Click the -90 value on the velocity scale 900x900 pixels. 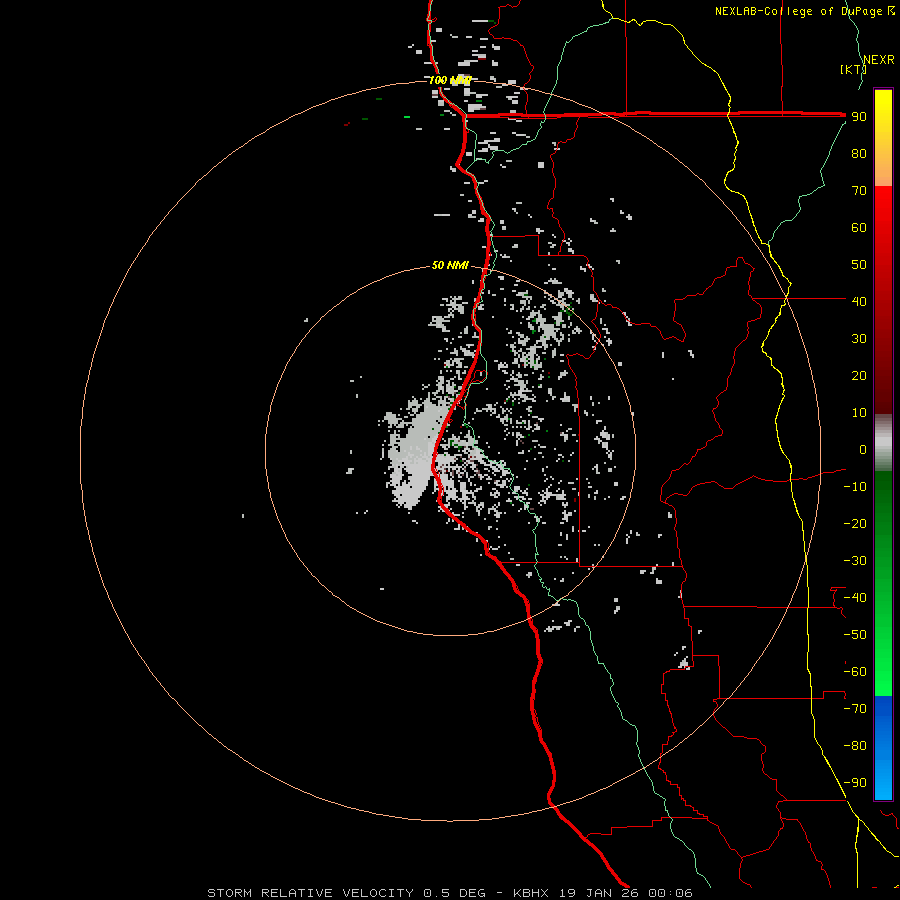pyautogui.click(x=855, y=783)
